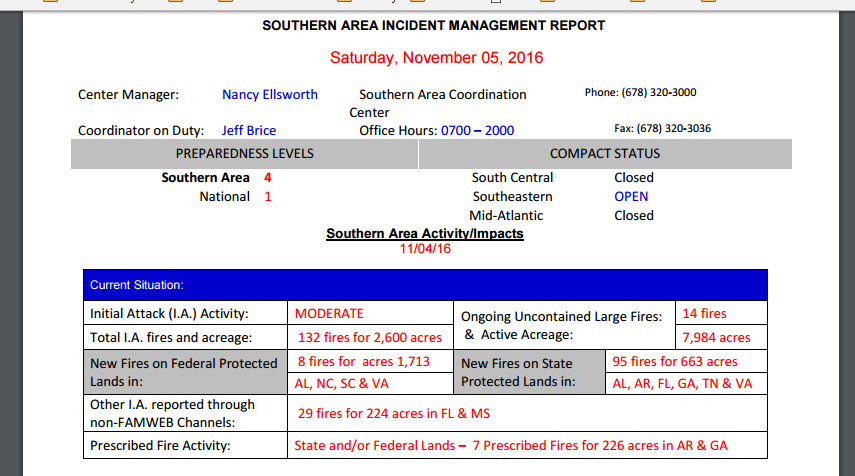Viewport: 855px width, 476px height.
Task: Click the 'Southern Area Activity/Impacts' underlined heading
Action: point(425,233)
